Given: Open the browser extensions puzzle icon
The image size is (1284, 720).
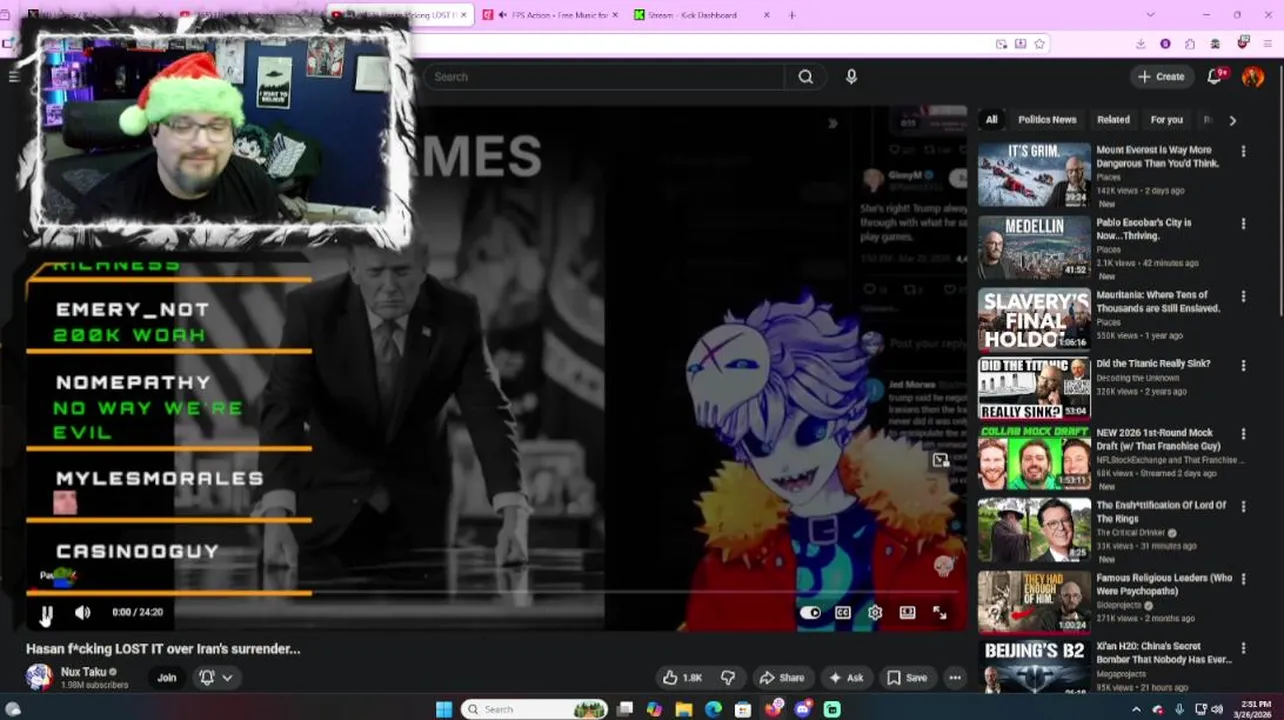Looking at the screenshot, I should (1189, 44).
